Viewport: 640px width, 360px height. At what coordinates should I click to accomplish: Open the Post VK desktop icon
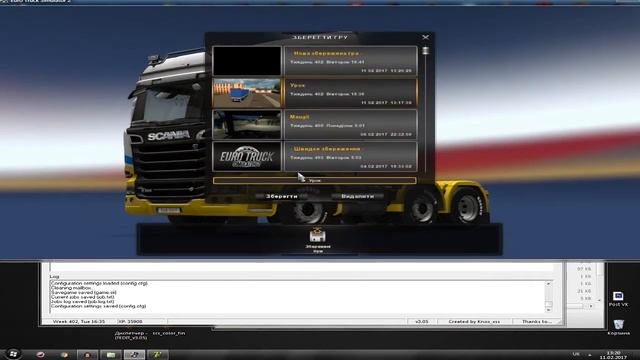click(x=618, y=299)
